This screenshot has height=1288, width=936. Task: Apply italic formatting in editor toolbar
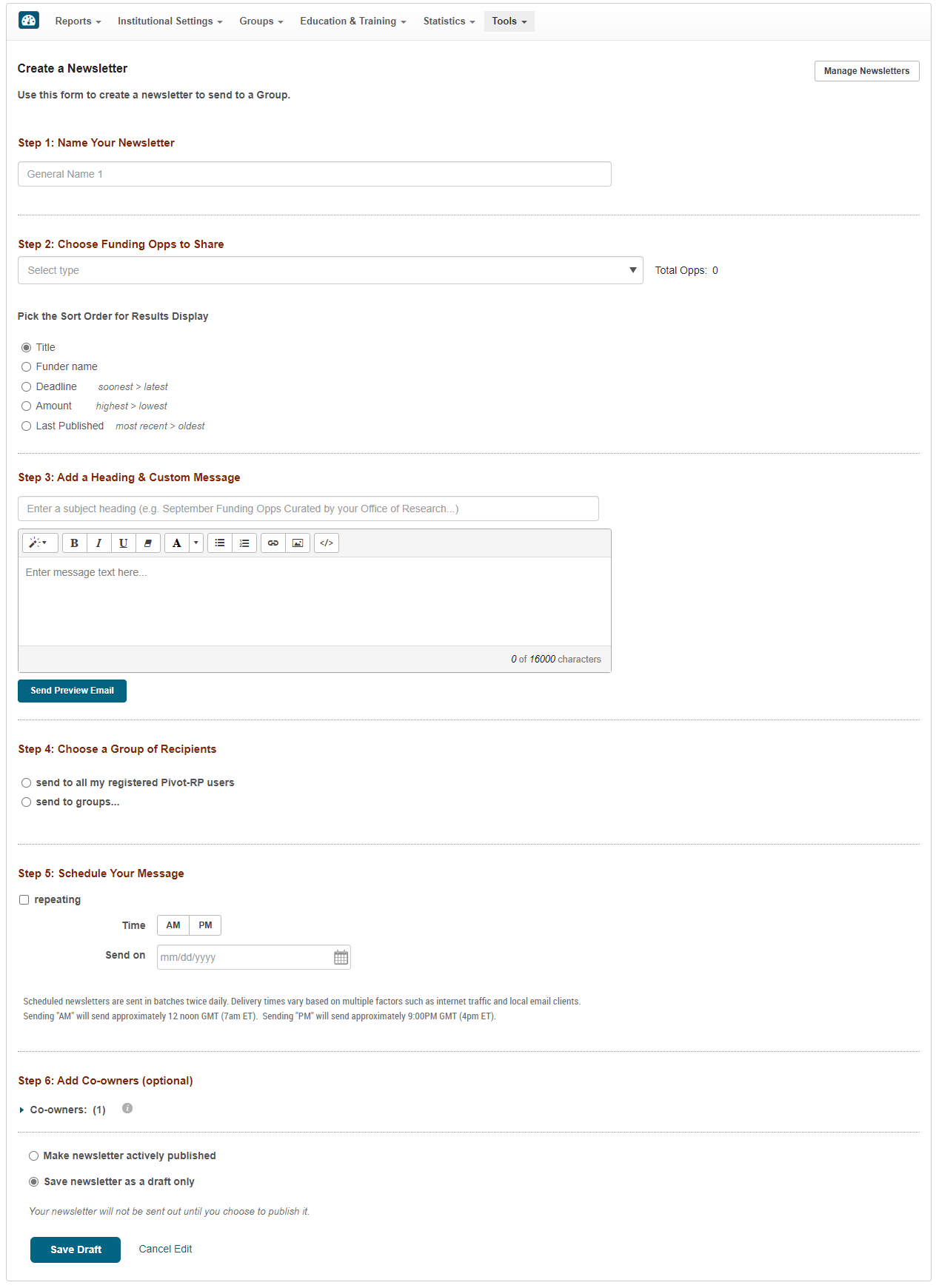point(98,543)
